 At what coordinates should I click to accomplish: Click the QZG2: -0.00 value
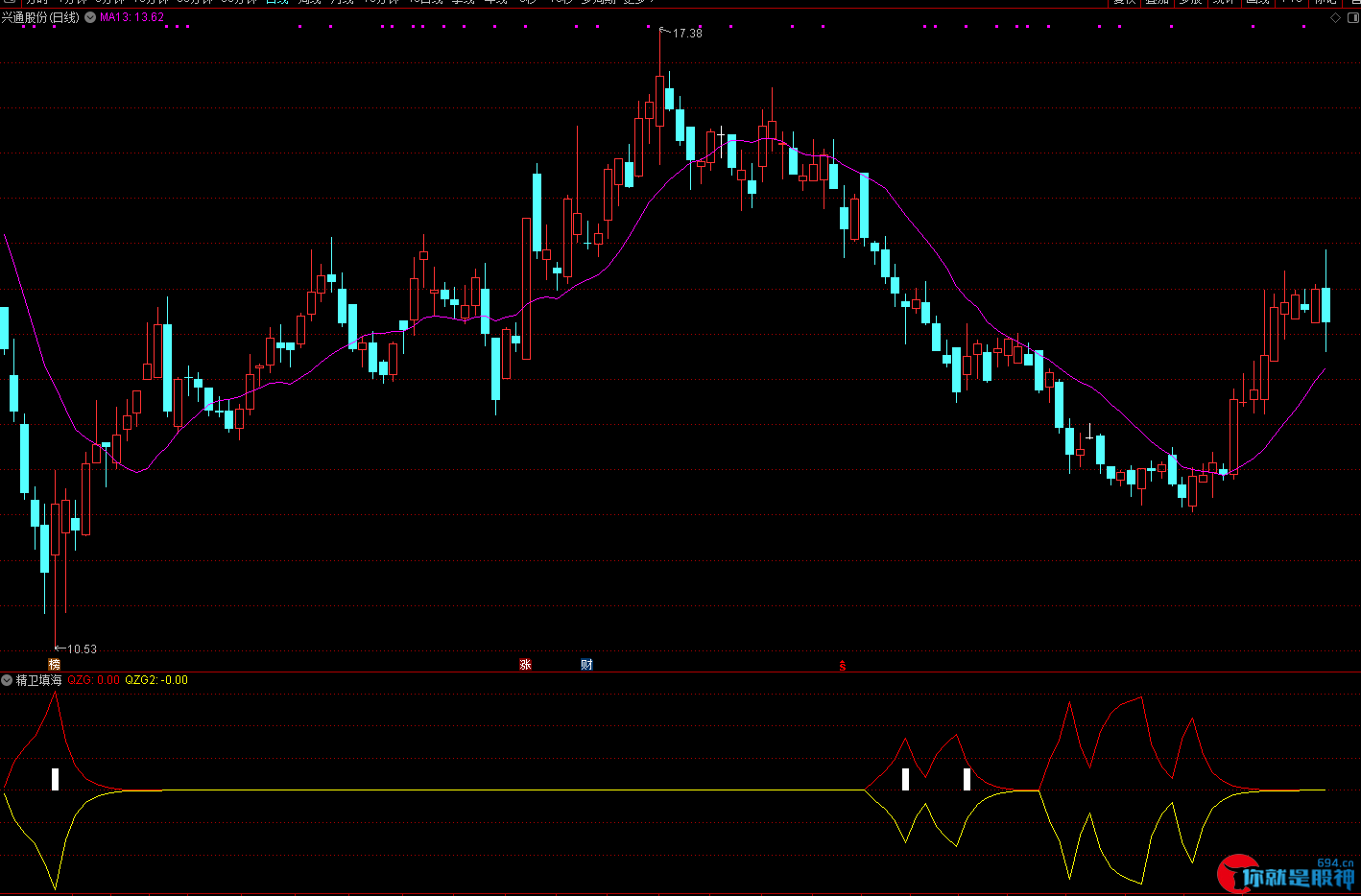coord(156,680)
